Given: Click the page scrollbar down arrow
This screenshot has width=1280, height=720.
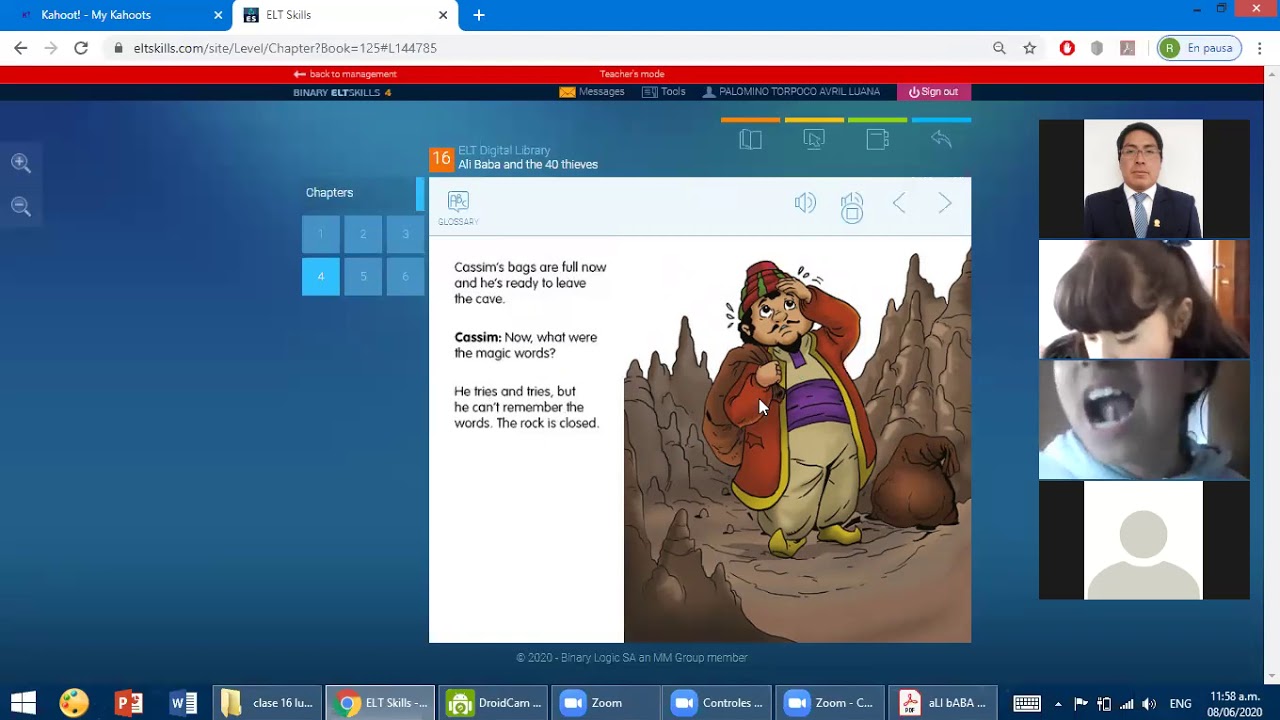Looking at the screenshot, I should 1272,677.
